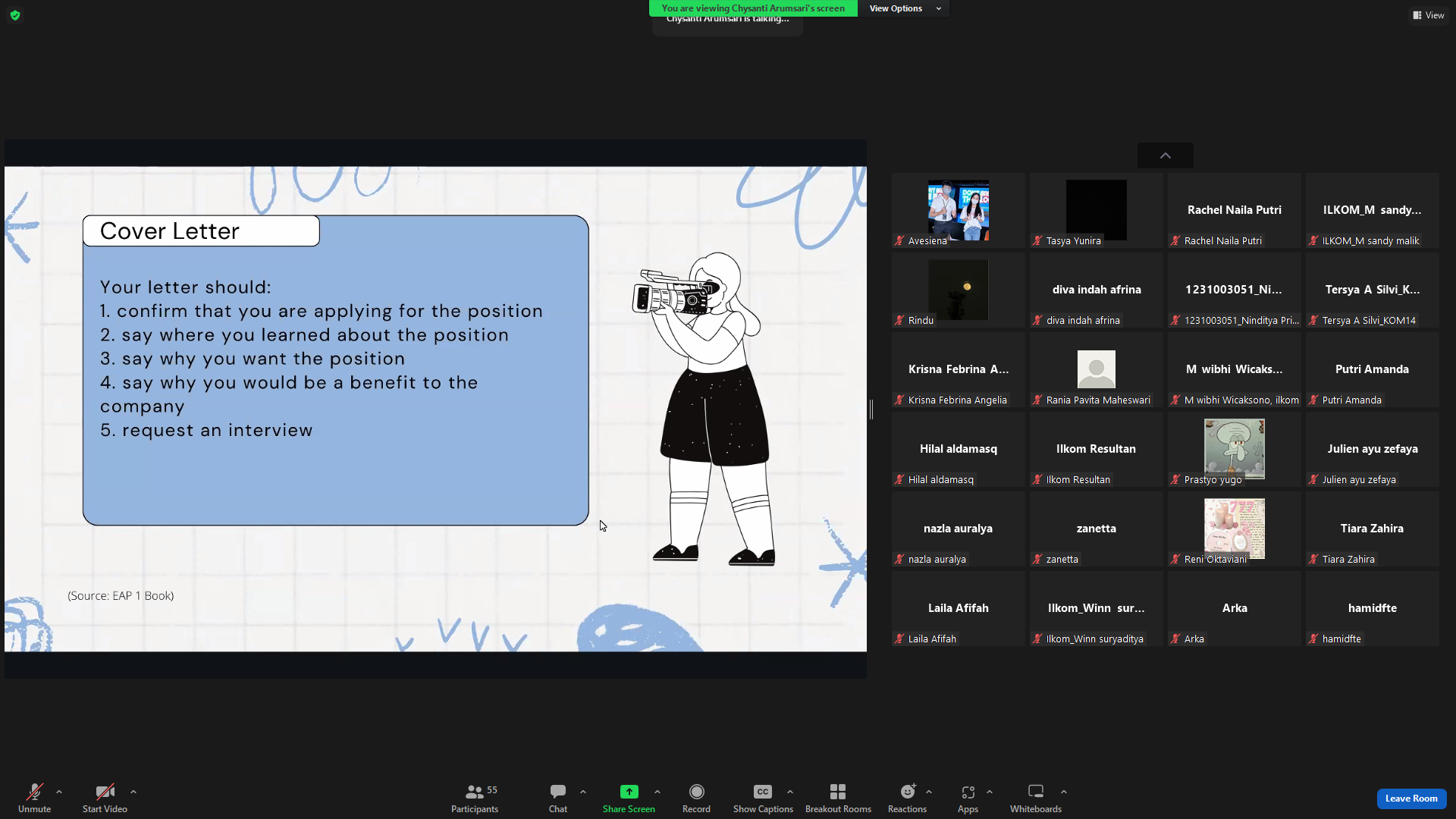Expand caption options arrow
The width and height of the screenshot is (1456, 819).
click(790, 792)
